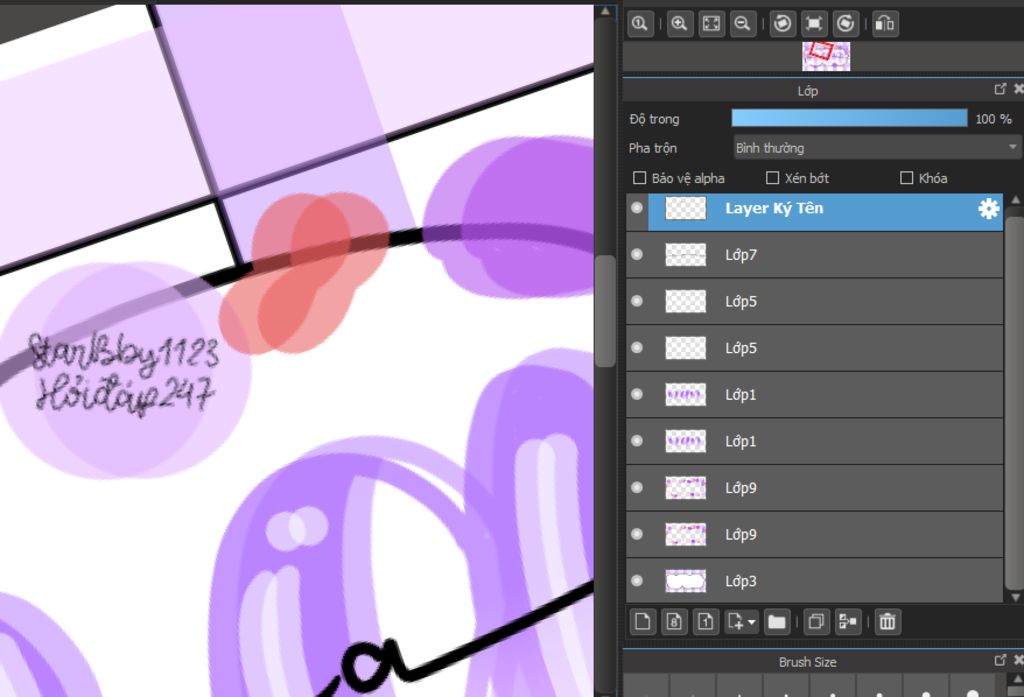Fit canvas to window in navigator toolbar
Screen dimensions: 1024x697
click(711, 24)
